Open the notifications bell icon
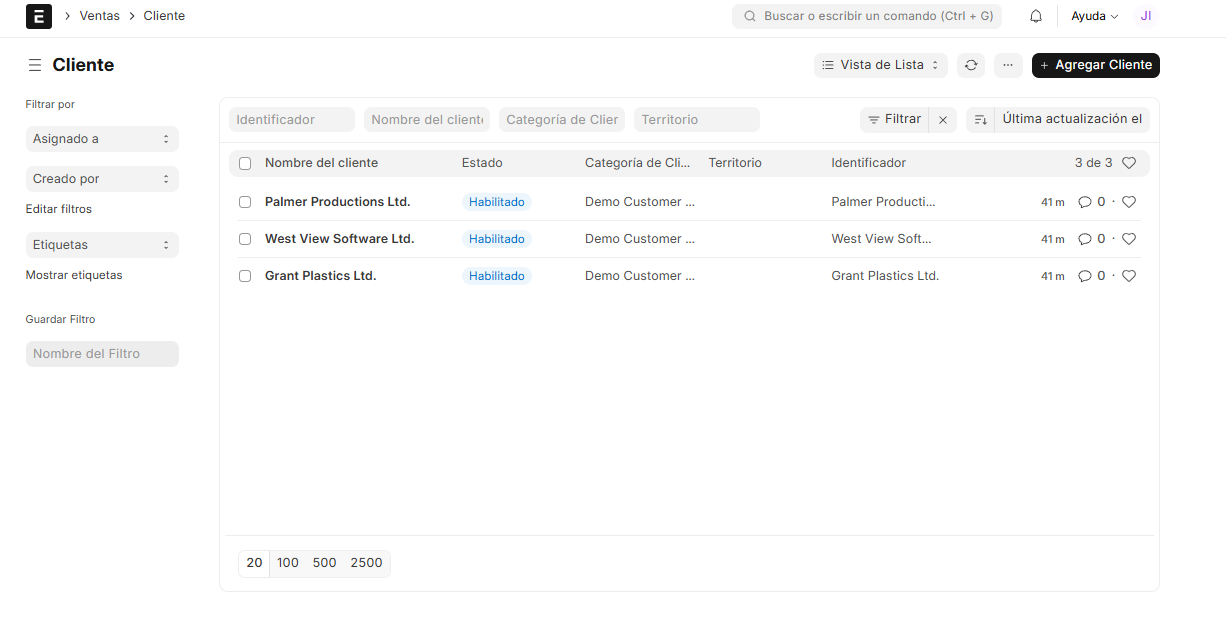 (x=1036, y=16)
